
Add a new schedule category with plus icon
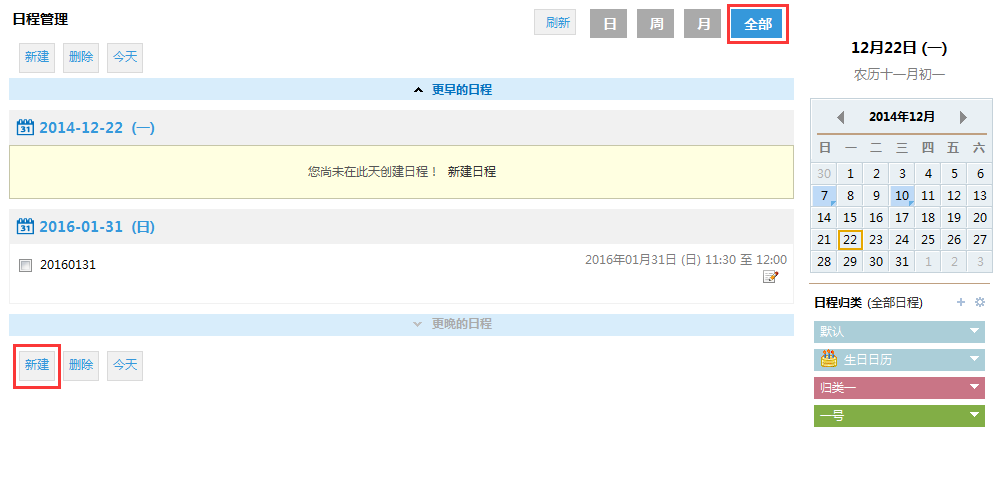[961, 302]
